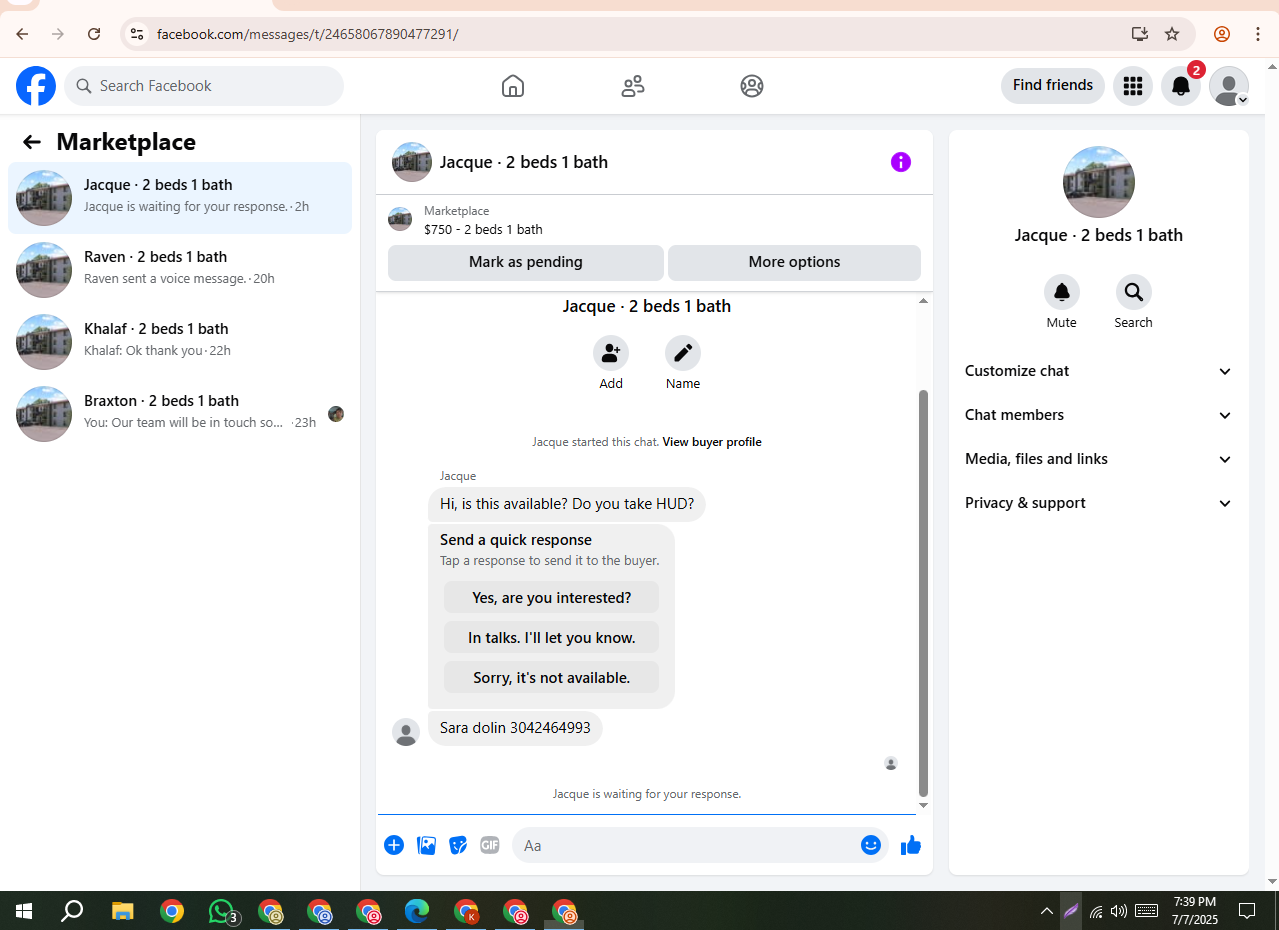Open the Raven conversation in the list
Image resolution: width=1279 pixels, height=930 pixels.
(x=180, y=270)
